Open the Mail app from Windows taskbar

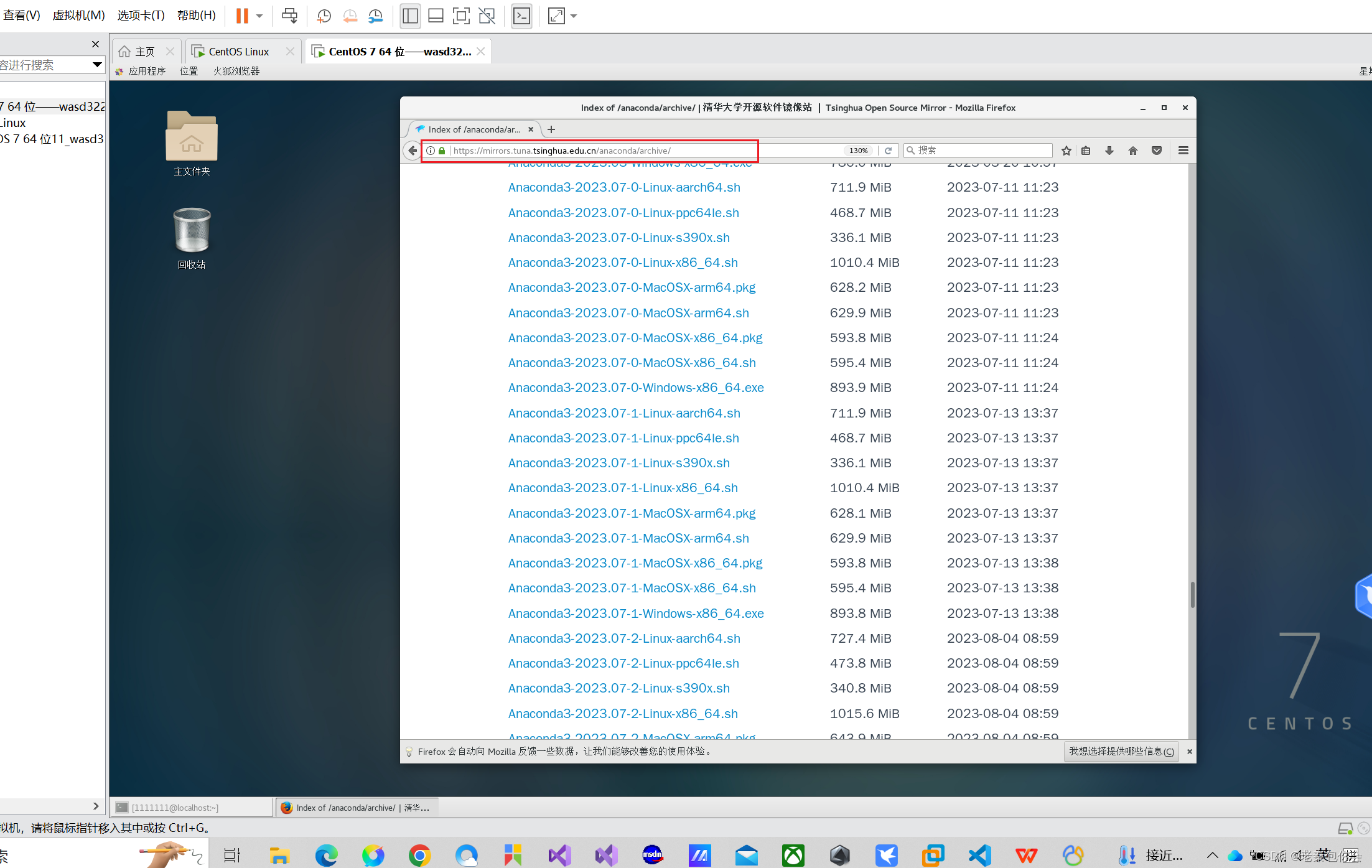tap(746, 856)
